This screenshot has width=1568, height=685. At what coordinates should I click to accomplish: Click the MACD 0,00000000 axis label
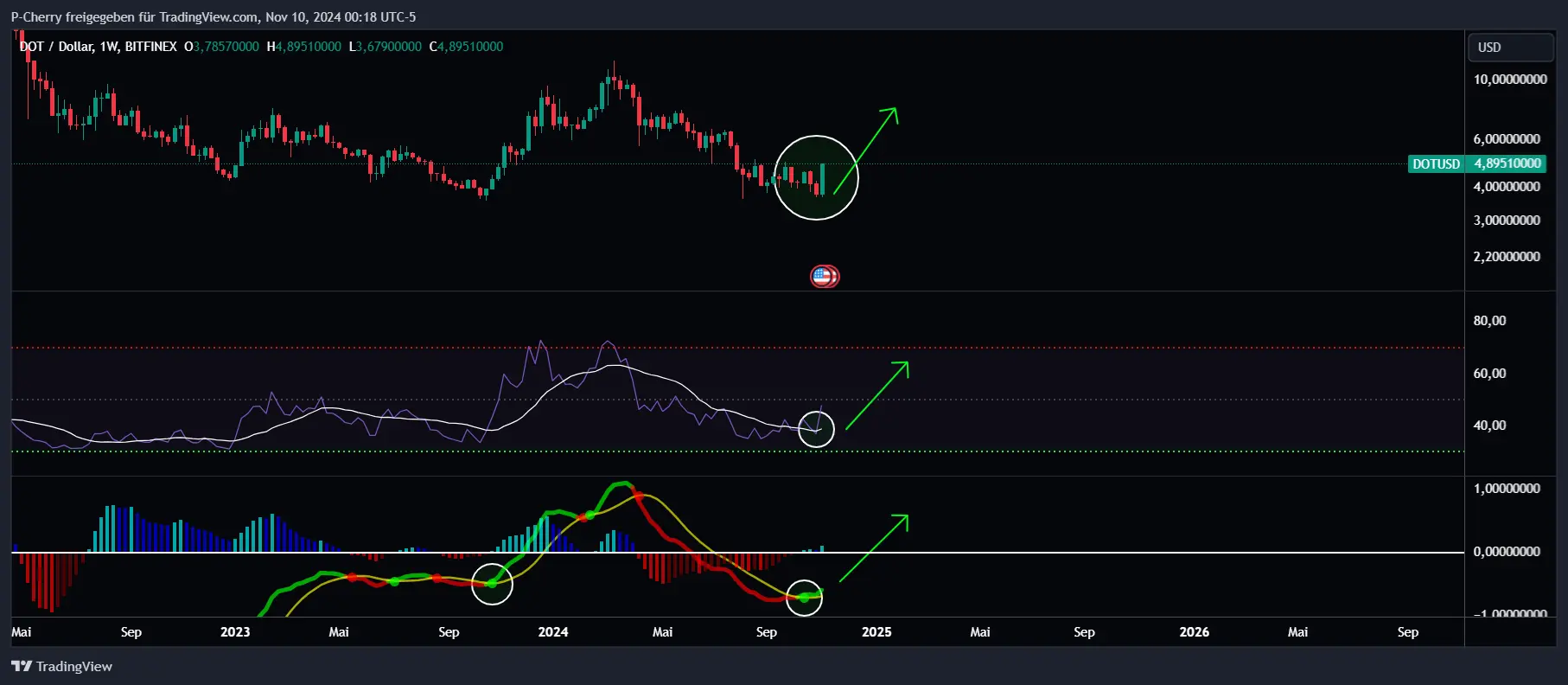tap(1507, 552)
